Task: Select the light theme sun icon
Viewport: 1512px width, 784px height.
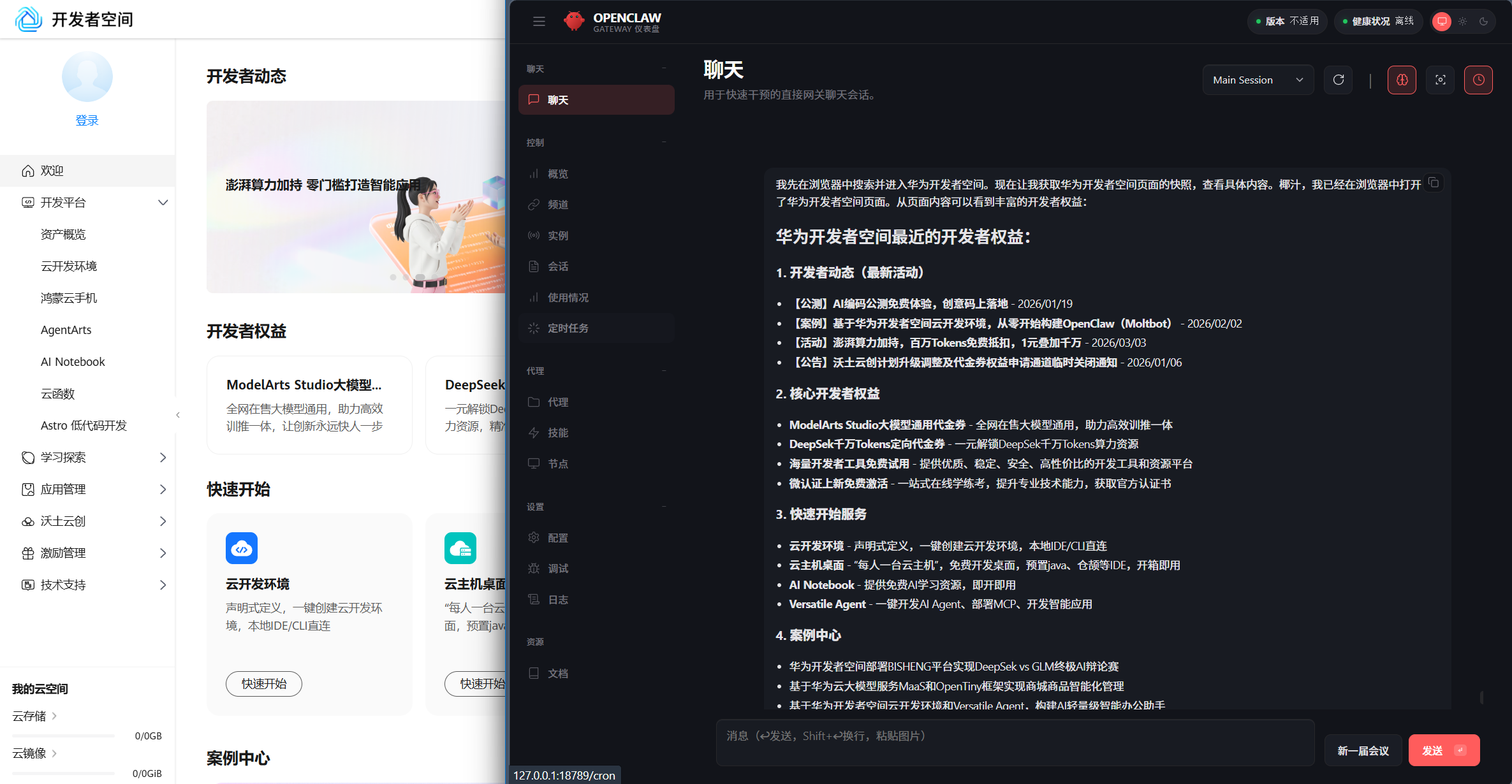Action: [1463, 21]
